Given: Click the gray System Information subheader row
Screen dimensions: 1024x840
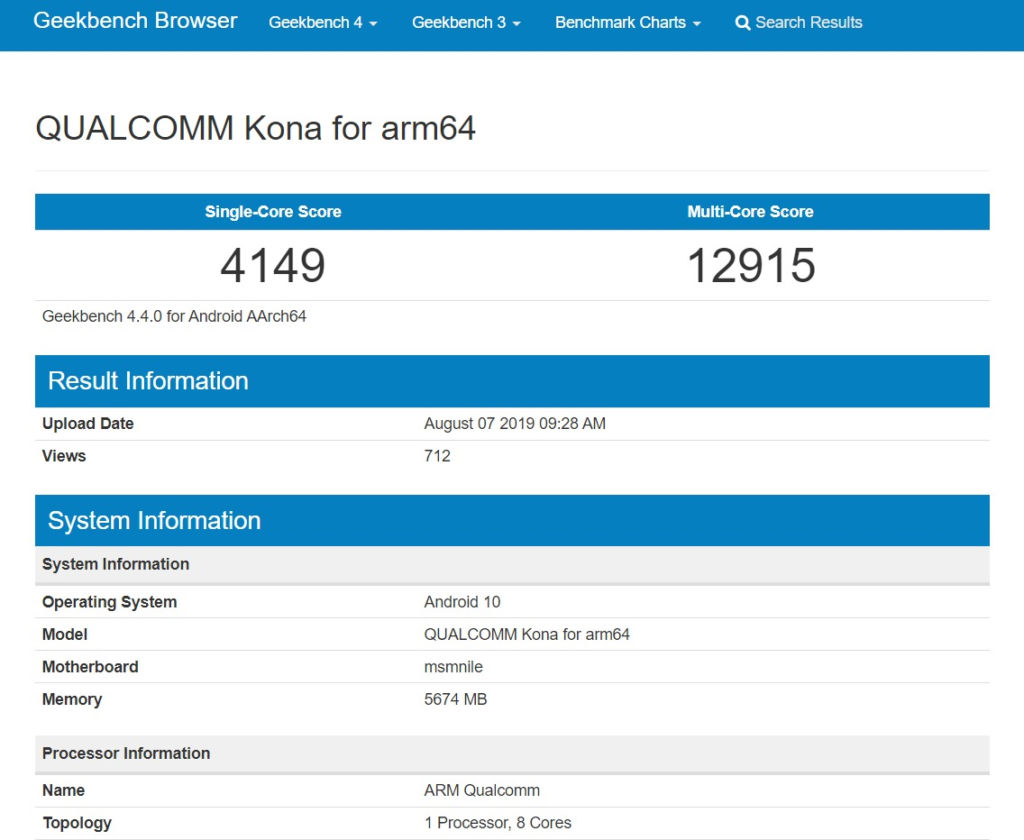Looking at the screenshot, I should (x=512, y=564).
